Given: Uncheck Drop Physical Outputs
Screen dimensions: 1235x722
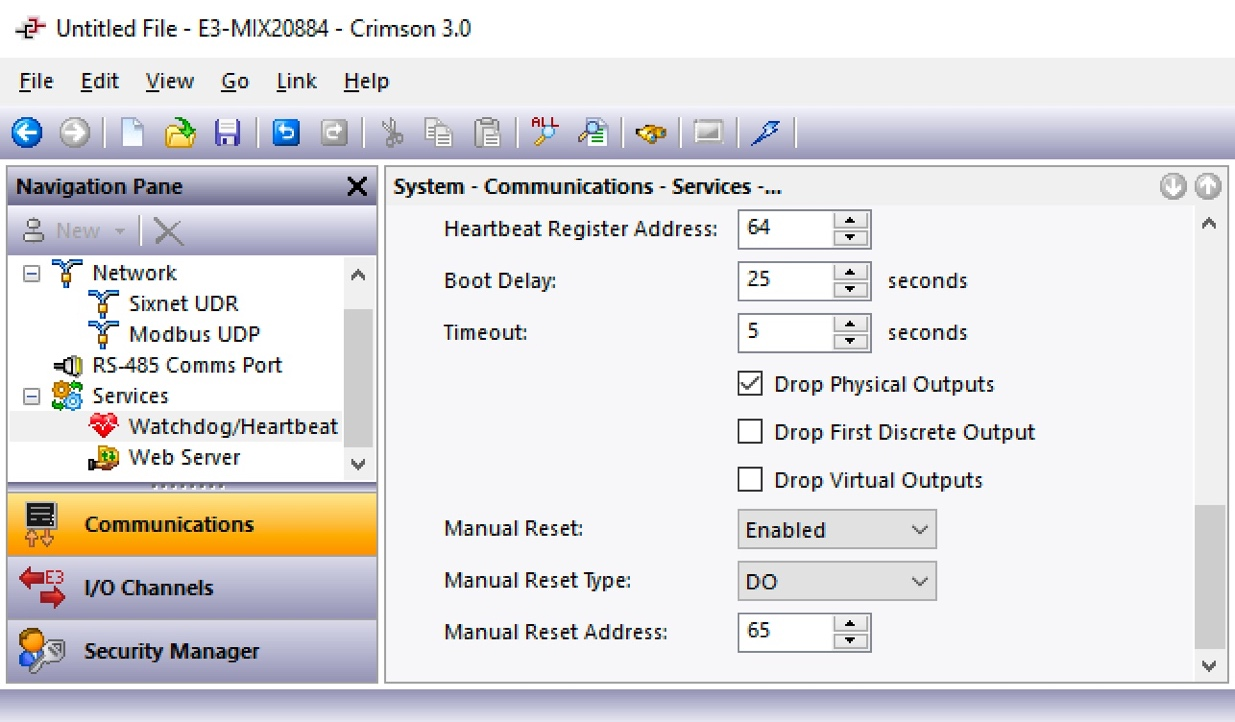Looking at the screenshot, I should point(750,384).
